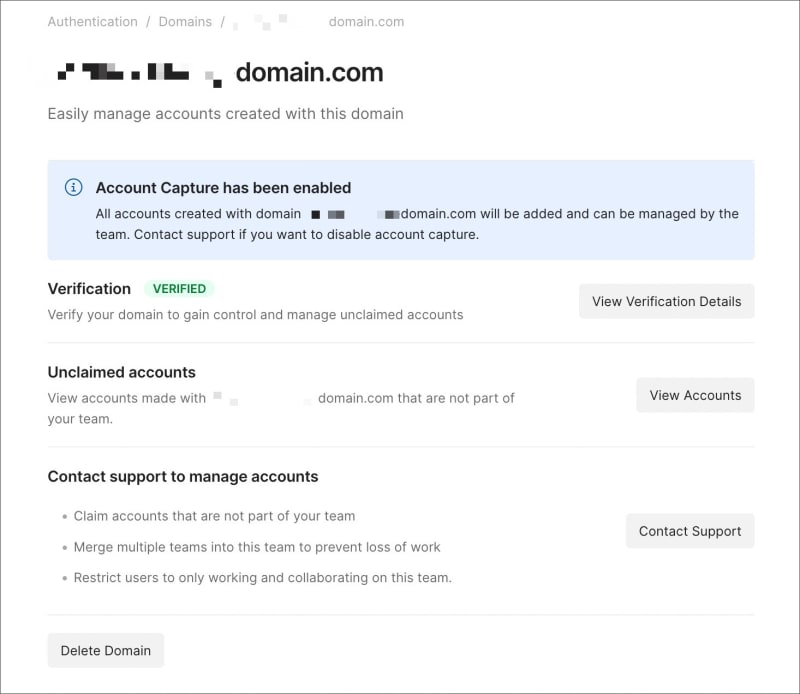This screenshot has height=694, width=800.
Task: Select the Unclaimed accounts section title
Action: coord(121,371)
